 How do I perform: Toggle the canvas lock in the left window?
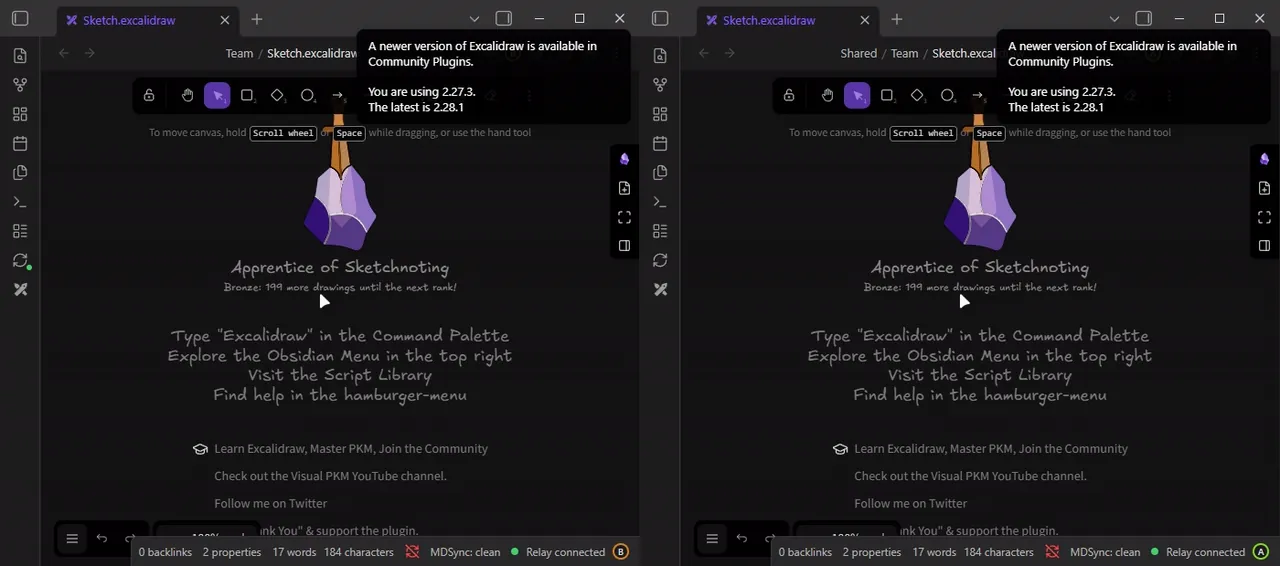(149, 95)
